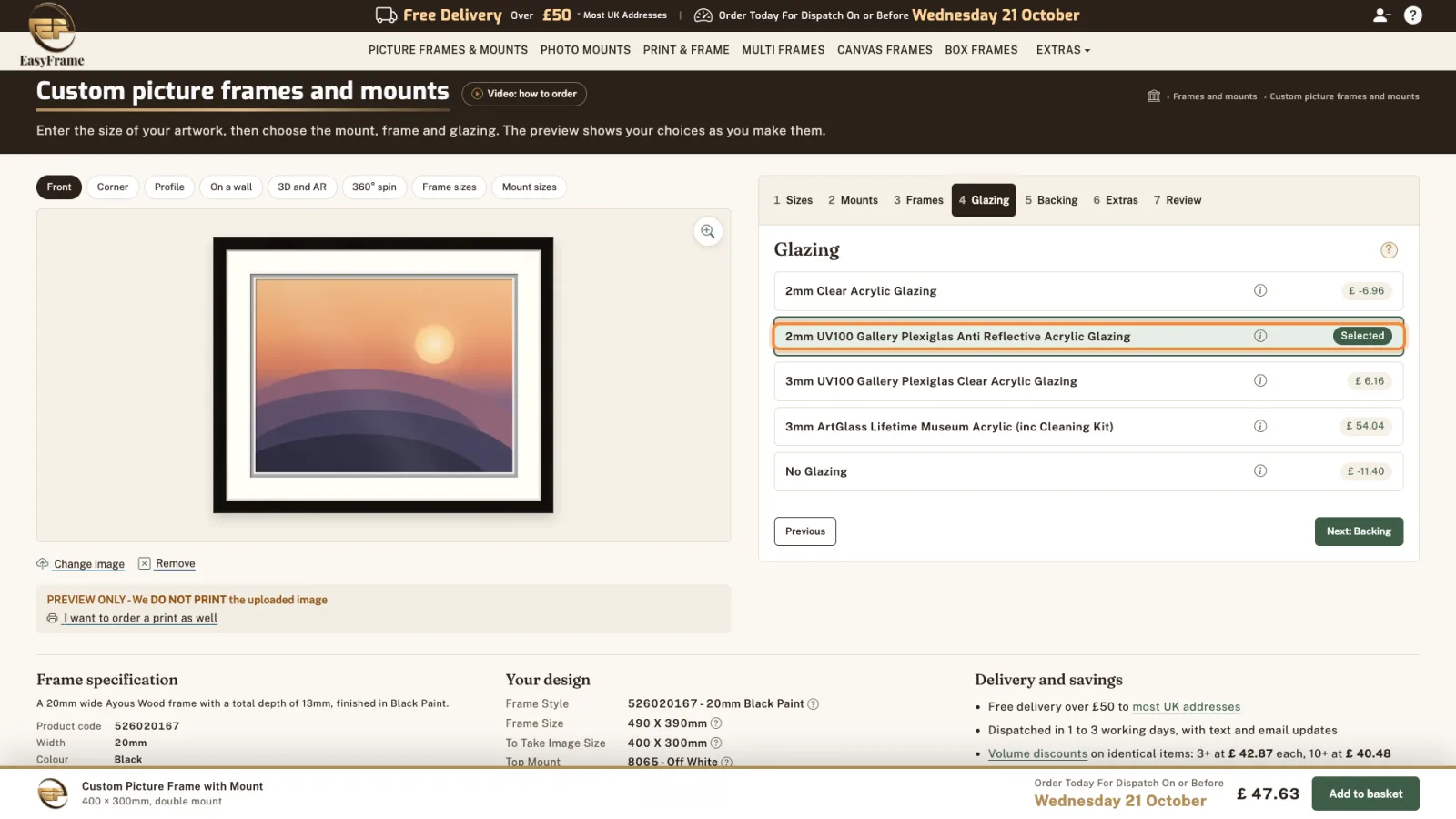Screen dimensions: 1456x819
Task: Click the framed sunset preview image
Action: point(383,375)
